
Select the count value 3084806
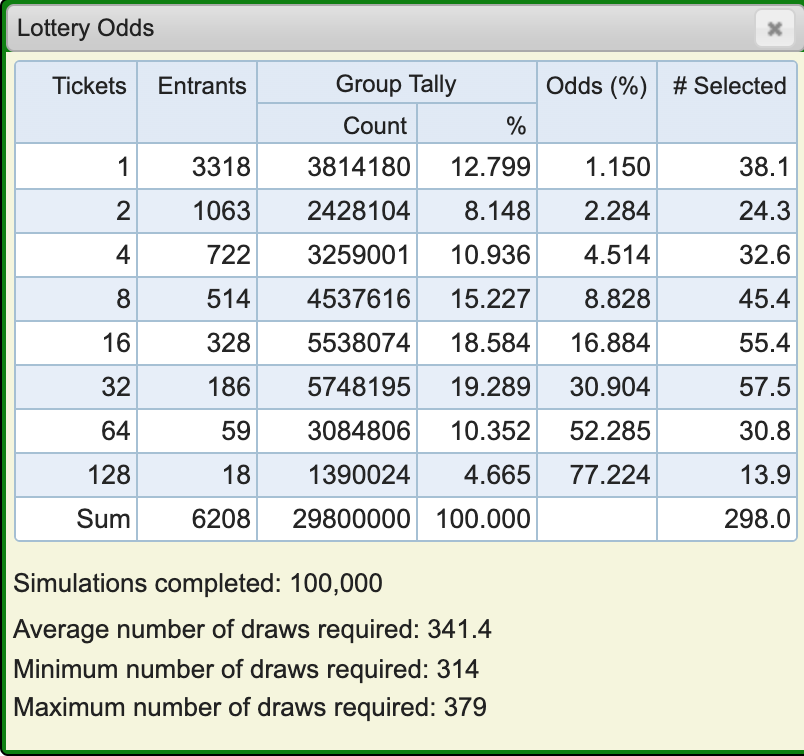point(359,431)
